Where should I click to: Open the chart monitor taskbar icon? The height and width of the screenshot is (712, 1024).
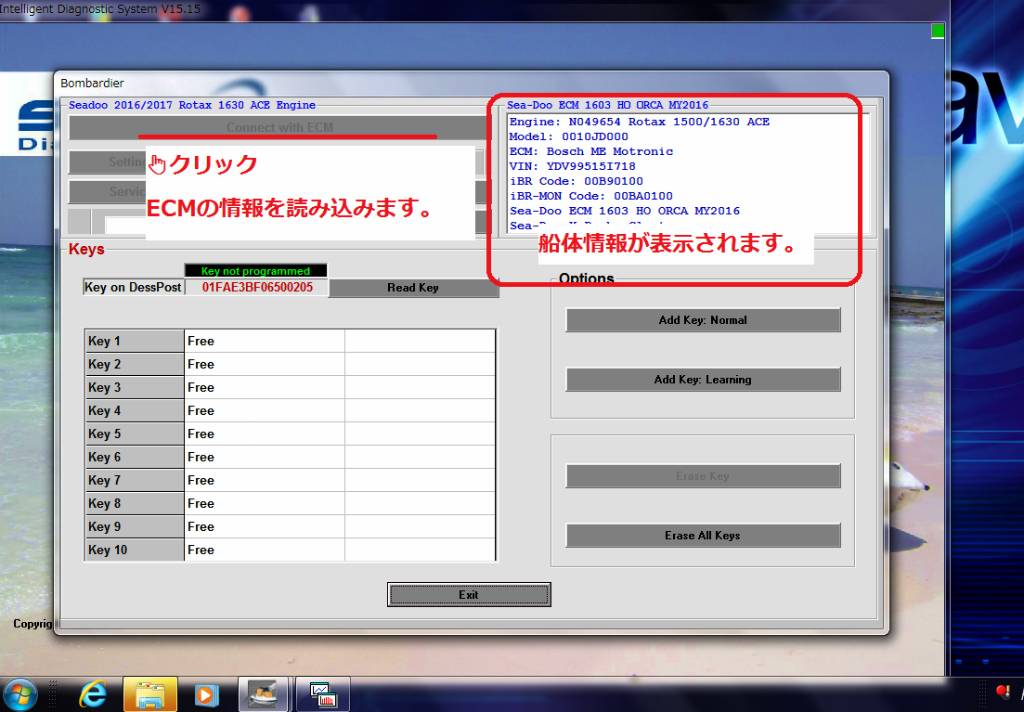click(x=323, y=694)
